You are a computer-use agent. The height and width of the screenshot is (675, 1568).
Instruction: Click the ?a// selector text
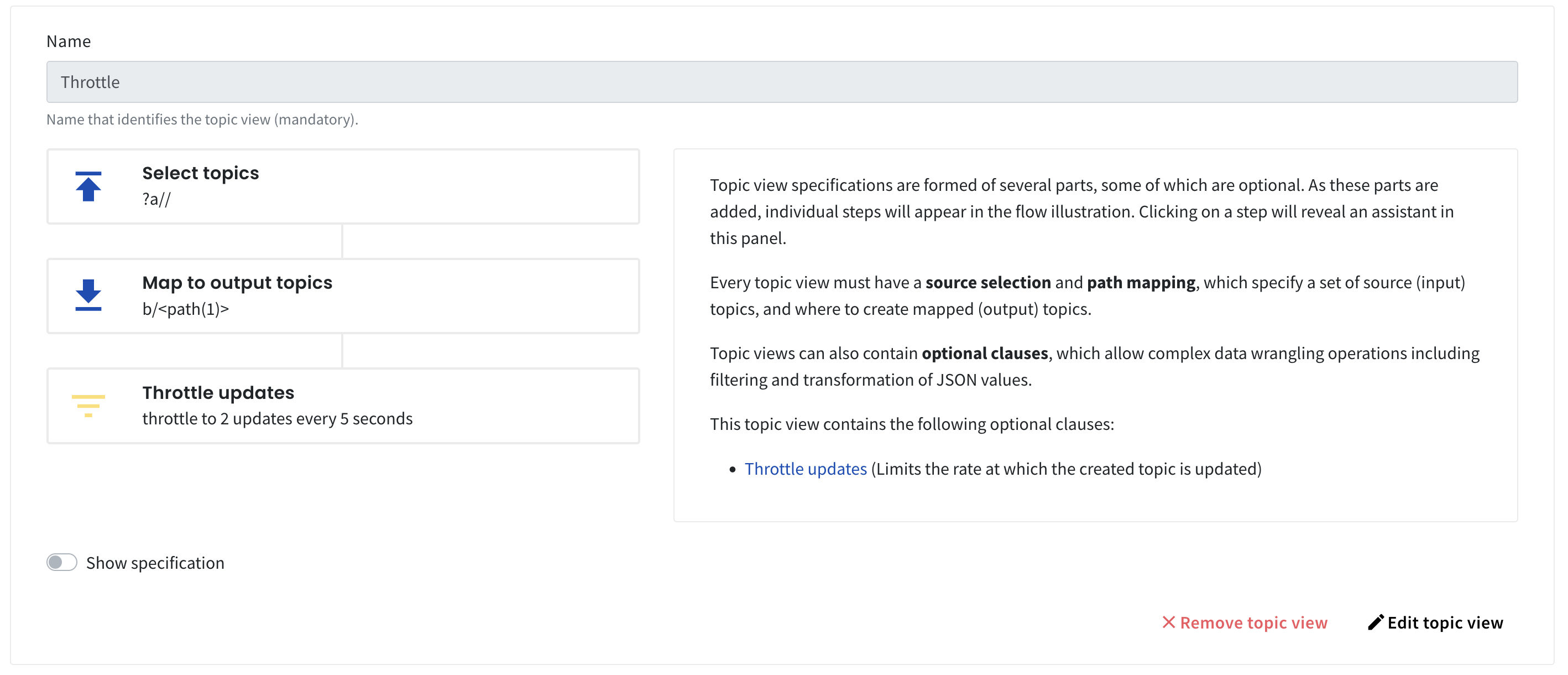pyautogui.click(x=156, y=199)
